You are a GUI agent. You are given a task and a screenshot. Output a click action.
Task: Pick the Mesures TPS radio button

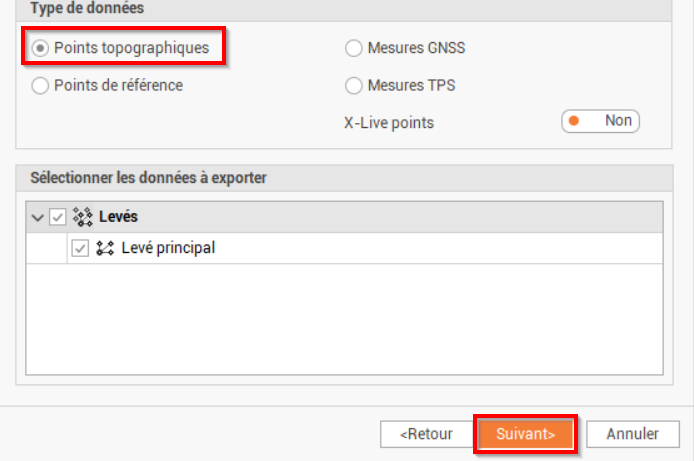pyautogui.click(x=353, y=85)
